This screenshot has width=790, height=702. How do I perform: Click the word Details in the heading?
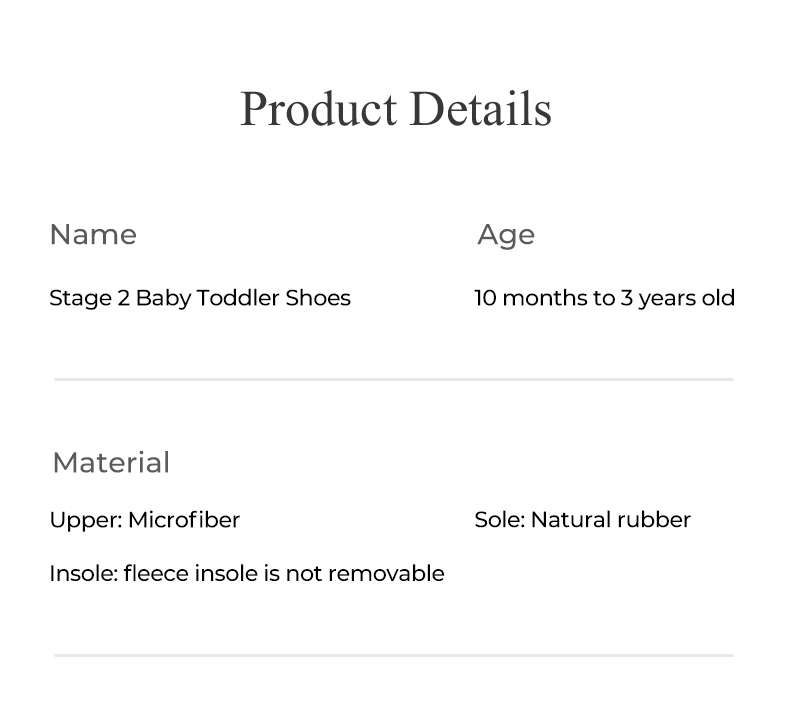480,109
